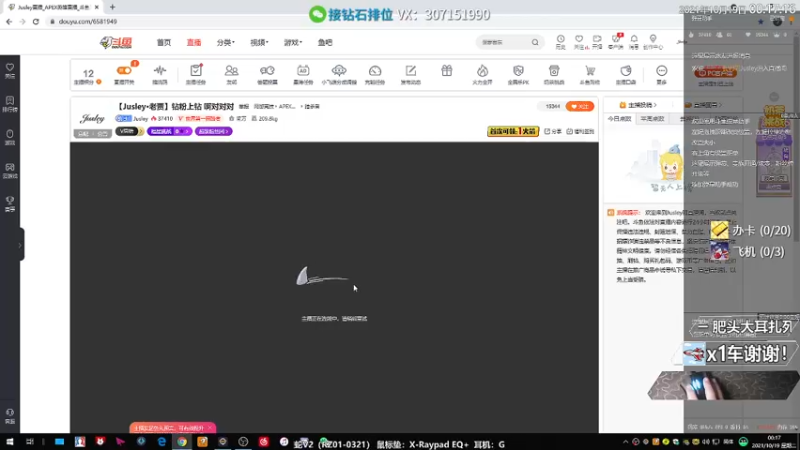The image size is (800, 450).
Task: Open the NetEase Music red taskbar icon
Action: click(x=264, y=442)
